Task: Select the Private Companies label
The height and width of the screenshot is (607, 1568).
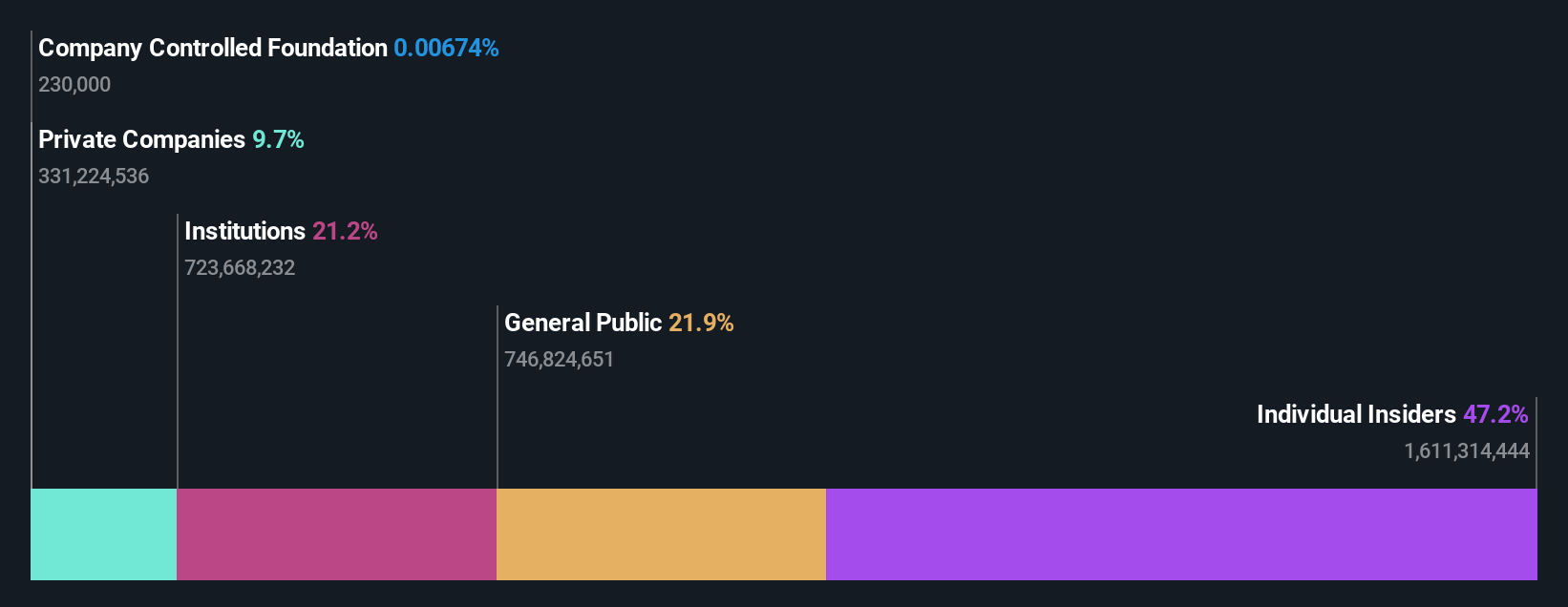Action: [x=141, y=139]
